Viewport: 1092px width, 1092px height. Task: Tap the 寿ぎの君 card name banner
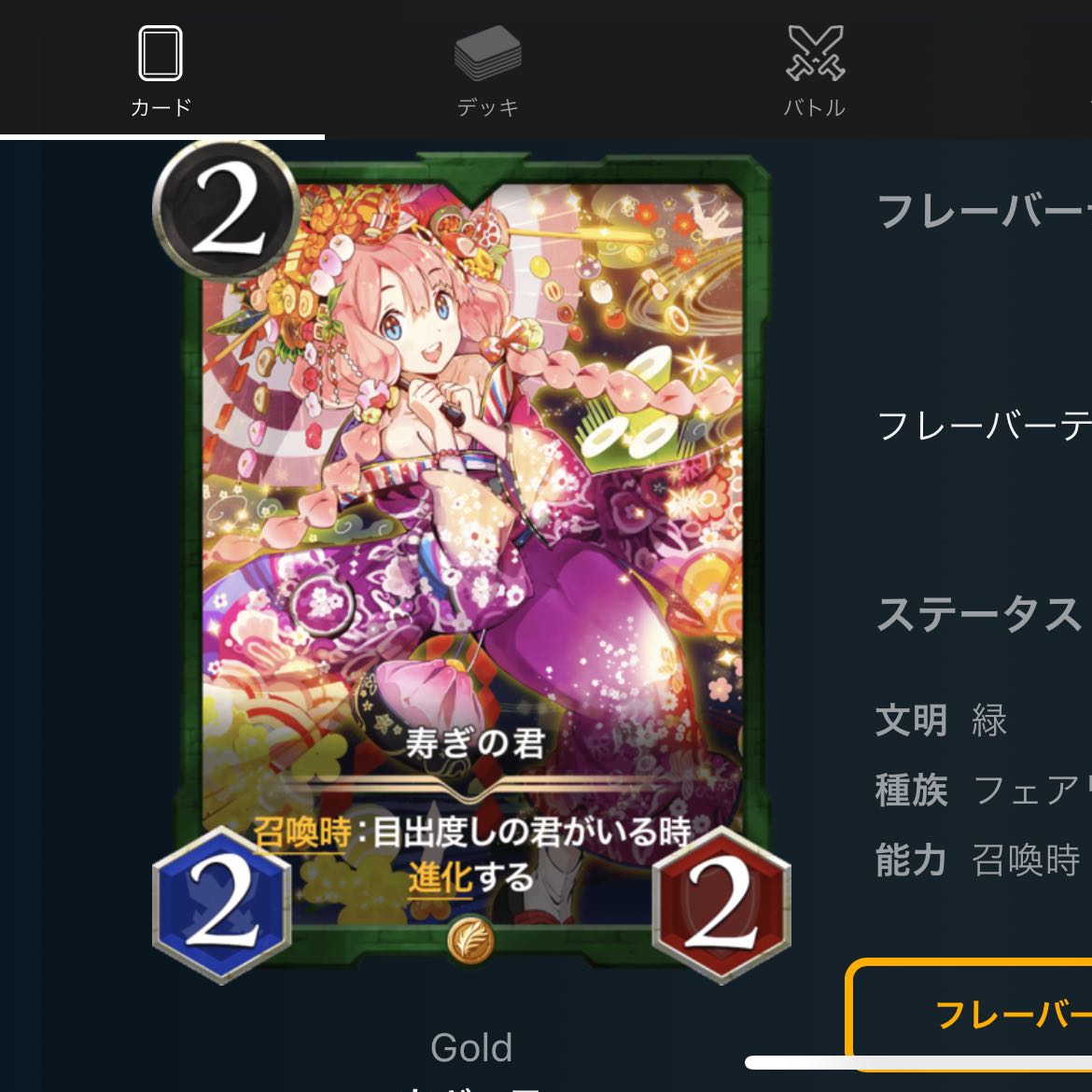point(475,743)
